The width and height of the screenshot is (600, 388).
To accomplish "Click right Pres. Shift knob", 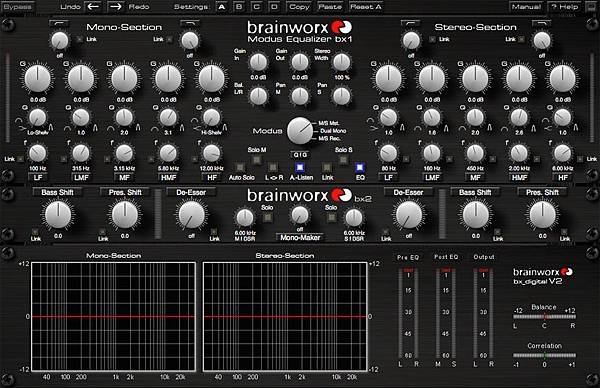I will coord(543,215).
